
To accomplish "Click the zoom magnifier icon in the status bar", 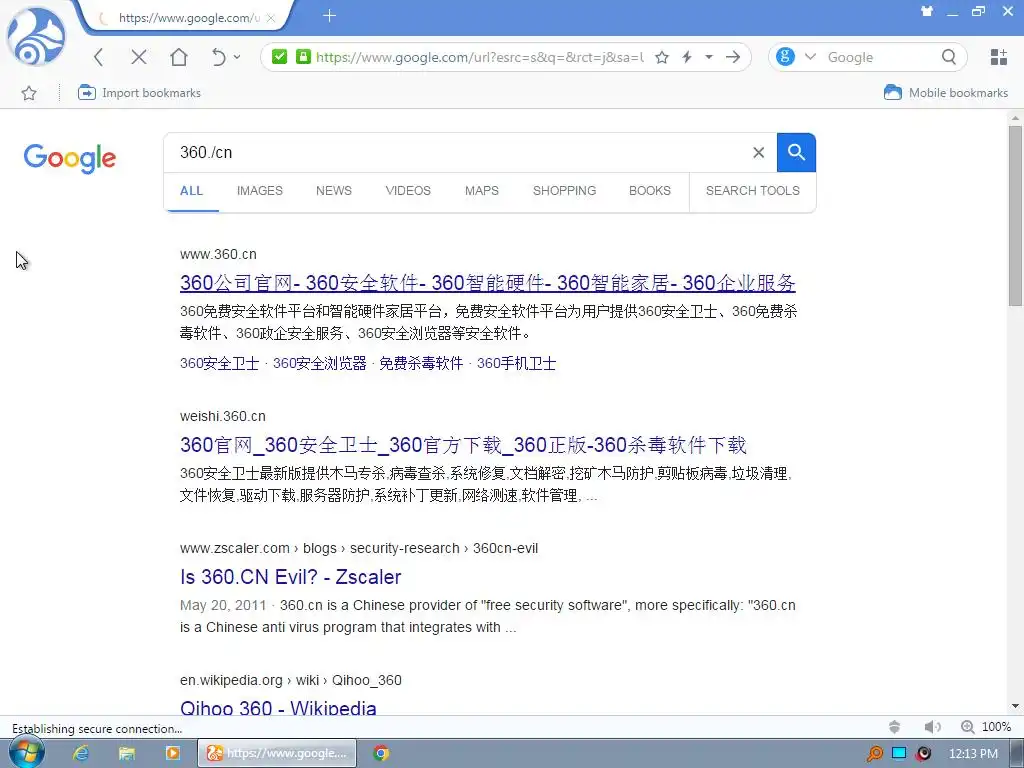I will [x=967, y=727].
